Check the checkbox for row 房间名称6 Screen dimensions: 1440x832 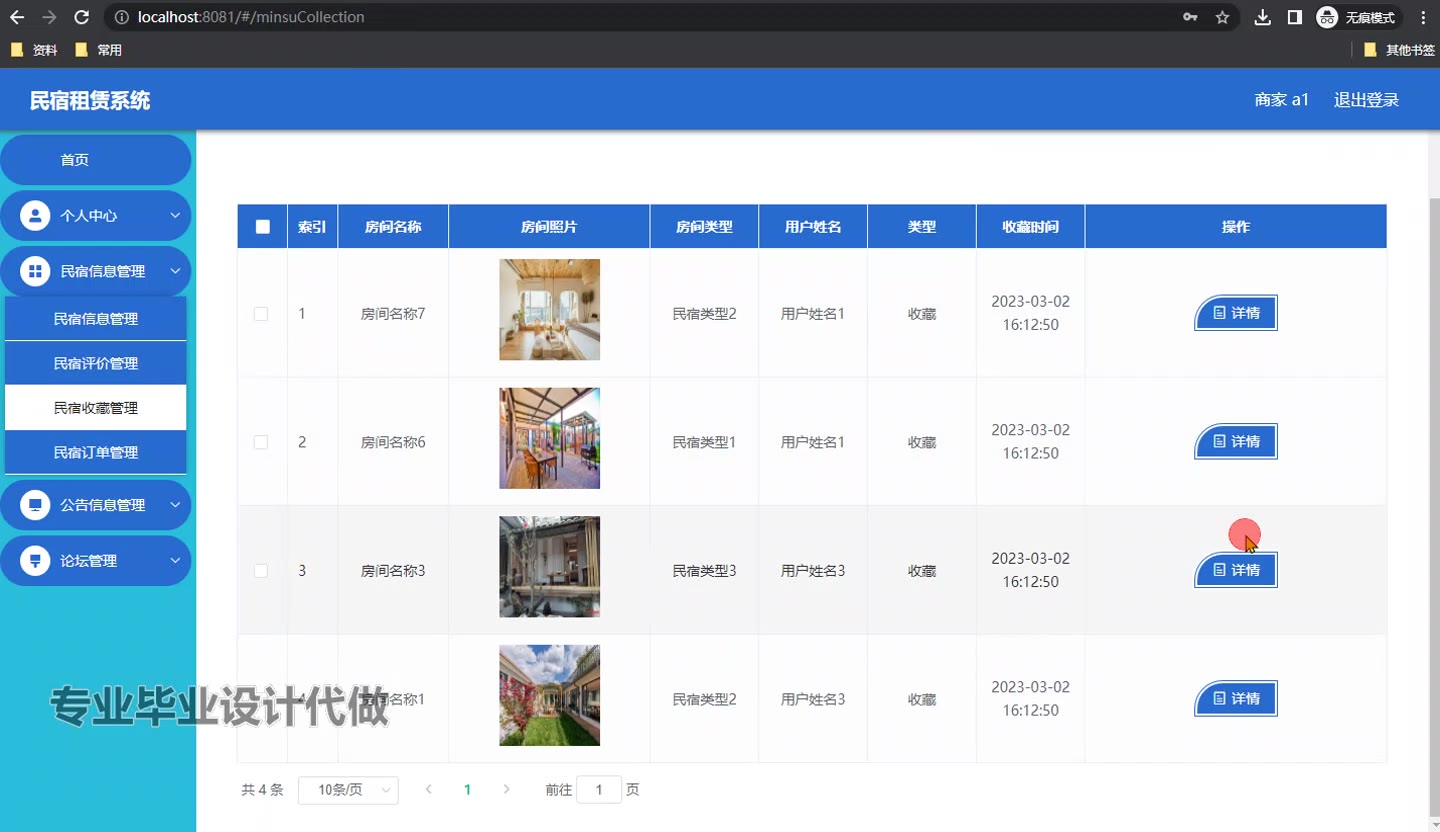click(x=261, y=442)
